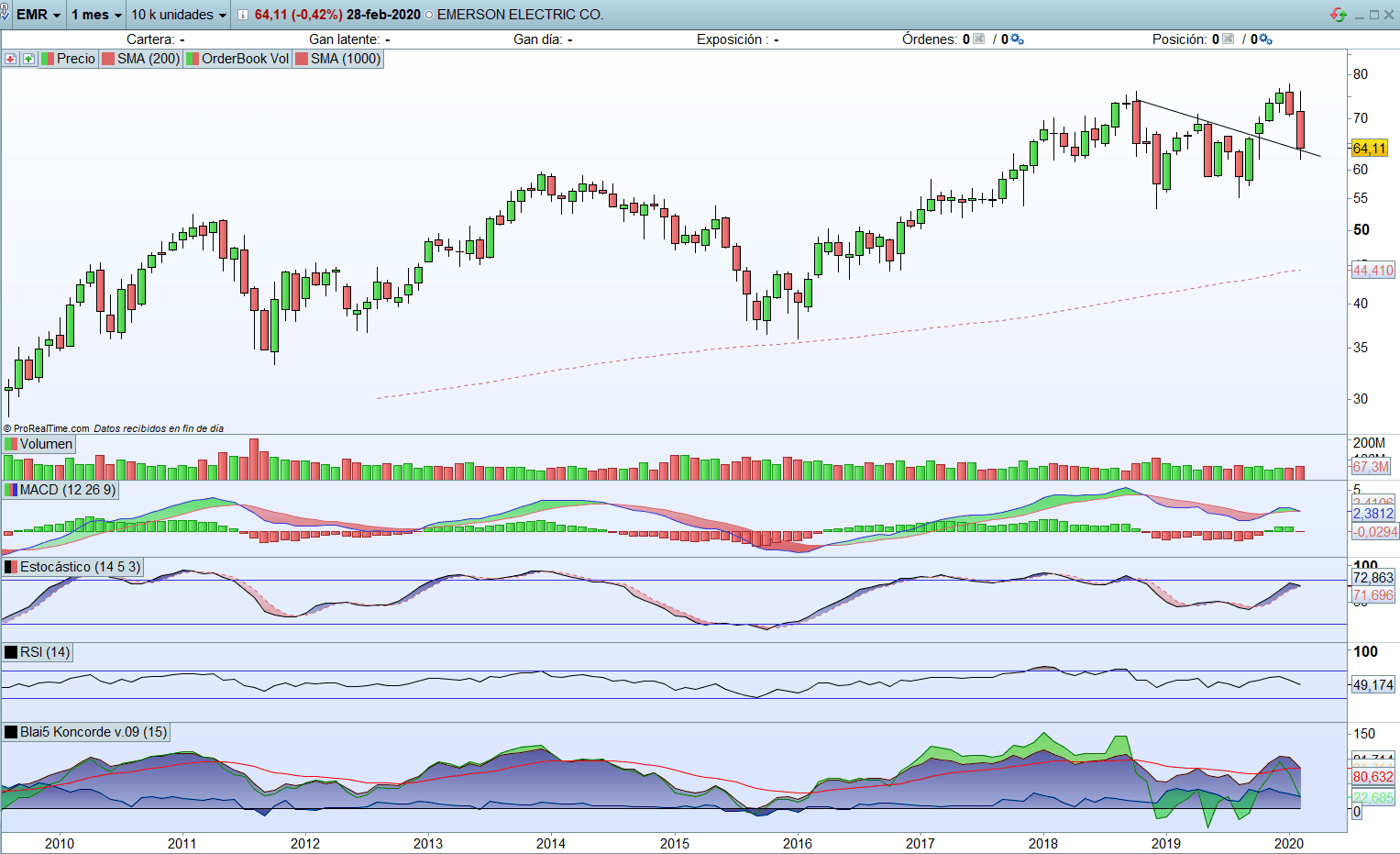Click the ProRealTime.com copyright link
Screen dimensions: 1400x854
47,428
